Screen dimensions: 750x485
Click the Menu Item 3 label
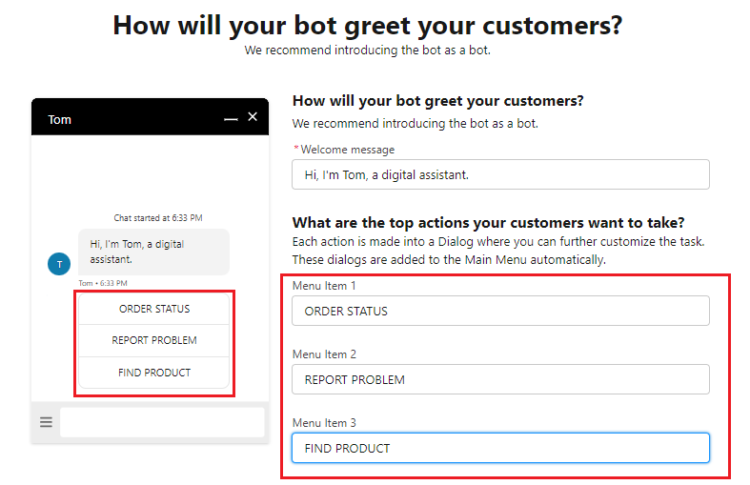coord(324,423)
